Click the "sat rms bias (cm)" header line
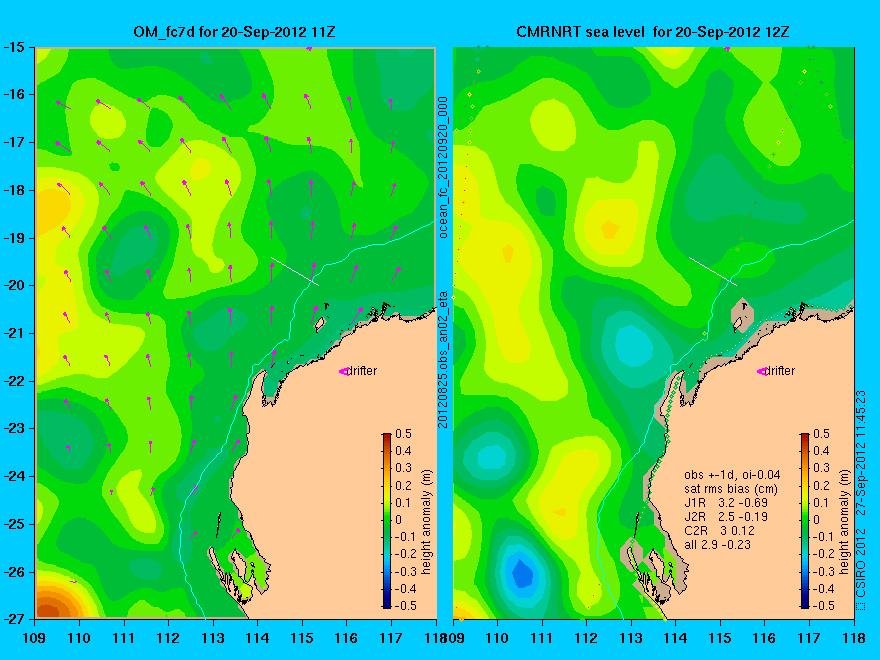The image size is (880, 660). 731,489
